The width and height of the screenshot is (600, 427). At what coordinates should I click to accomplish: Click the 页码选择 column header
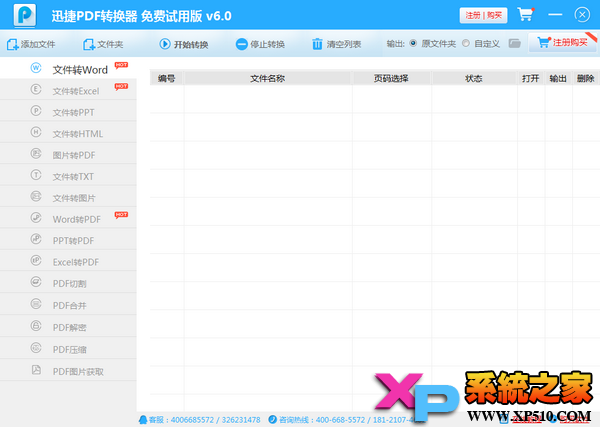point(391,78)
